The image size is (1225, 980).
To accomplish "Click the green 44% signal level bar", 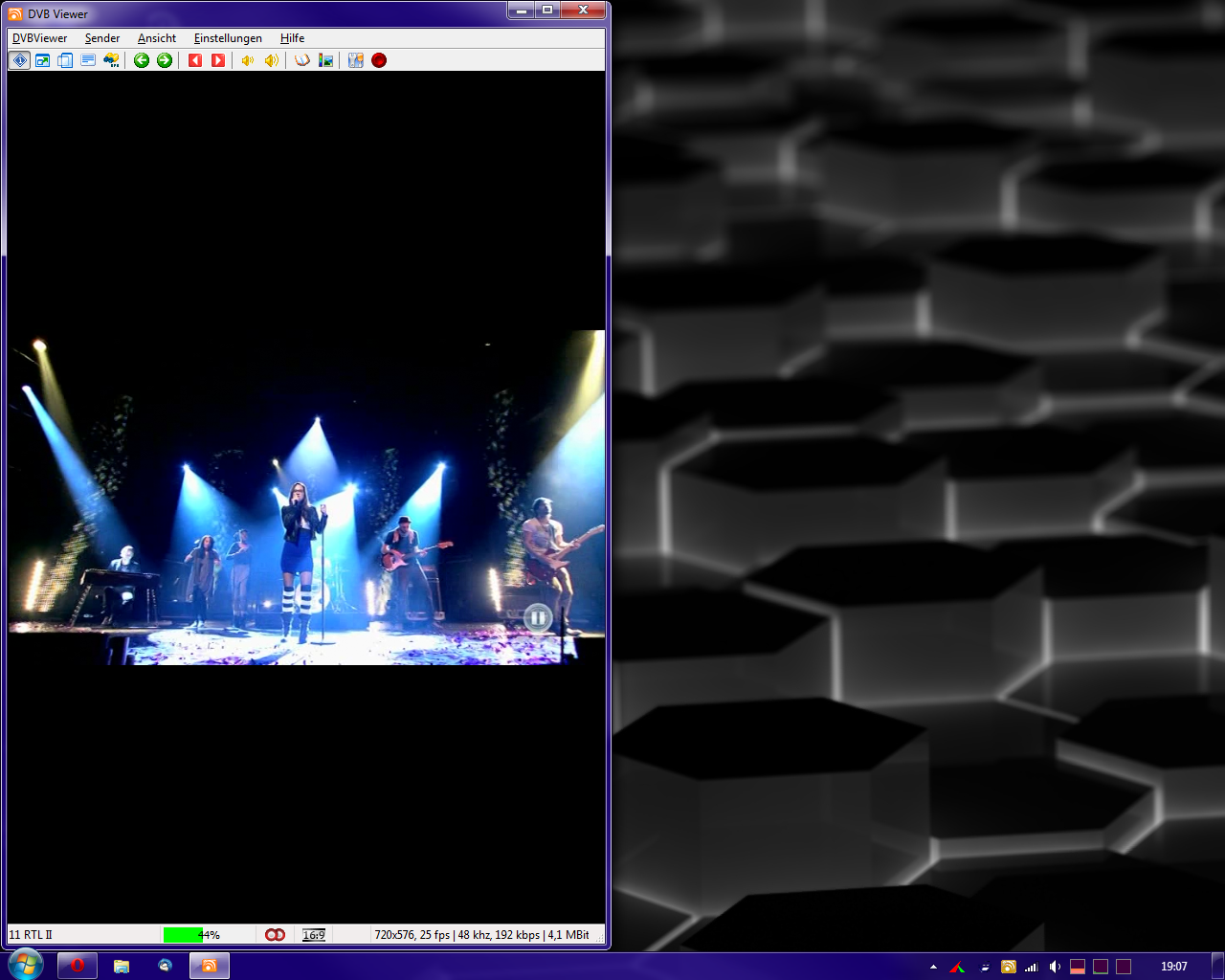I will [x=183, y=935].
